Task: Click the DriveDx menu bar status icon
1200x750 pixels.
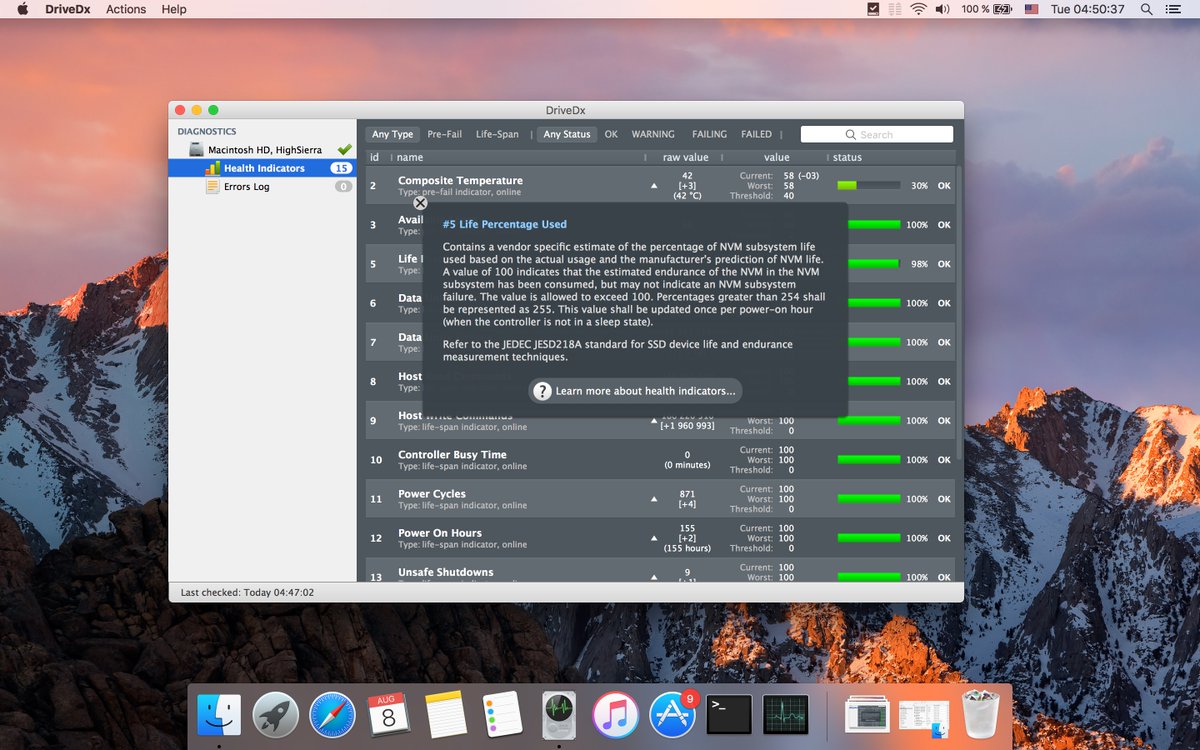Action: pos(873,9)
